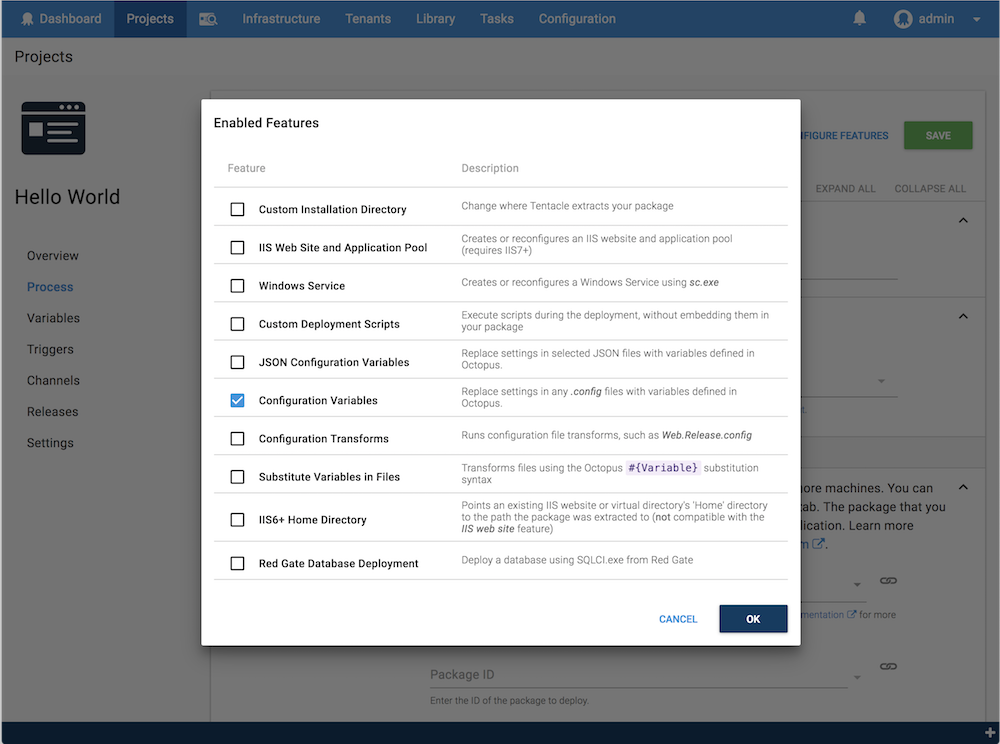
Task: Click the notification bell icon
Action: 860,19
